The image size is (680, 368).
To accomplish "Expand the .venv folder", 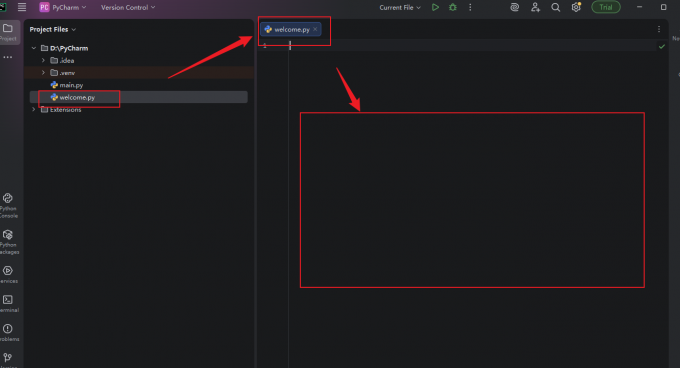I will pos(43,72).
